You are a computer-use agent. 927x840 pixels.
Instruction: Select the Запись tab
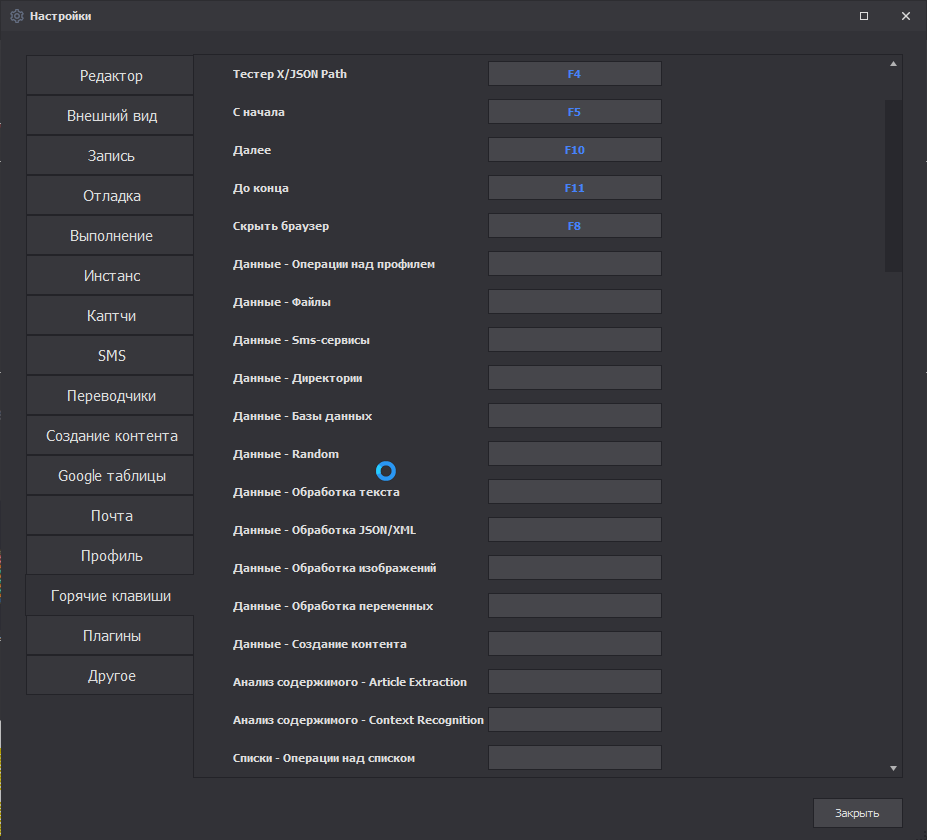pos(110,155)
